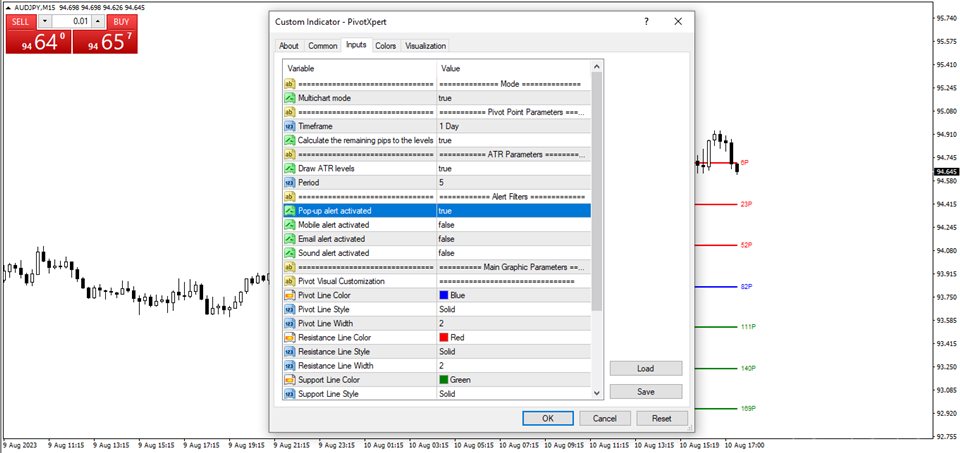Switch to the Common tab
Viewport: 960px width, 453px height.
(323, 46)
